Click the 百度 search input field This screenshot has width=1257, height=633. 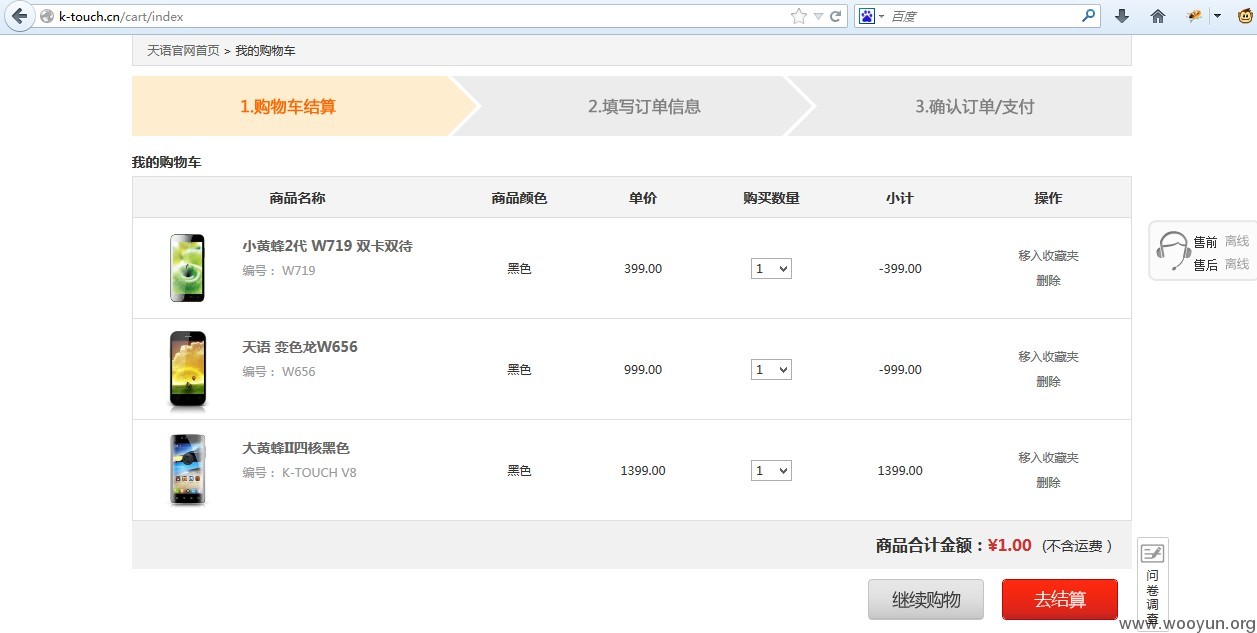pos(984,16)
